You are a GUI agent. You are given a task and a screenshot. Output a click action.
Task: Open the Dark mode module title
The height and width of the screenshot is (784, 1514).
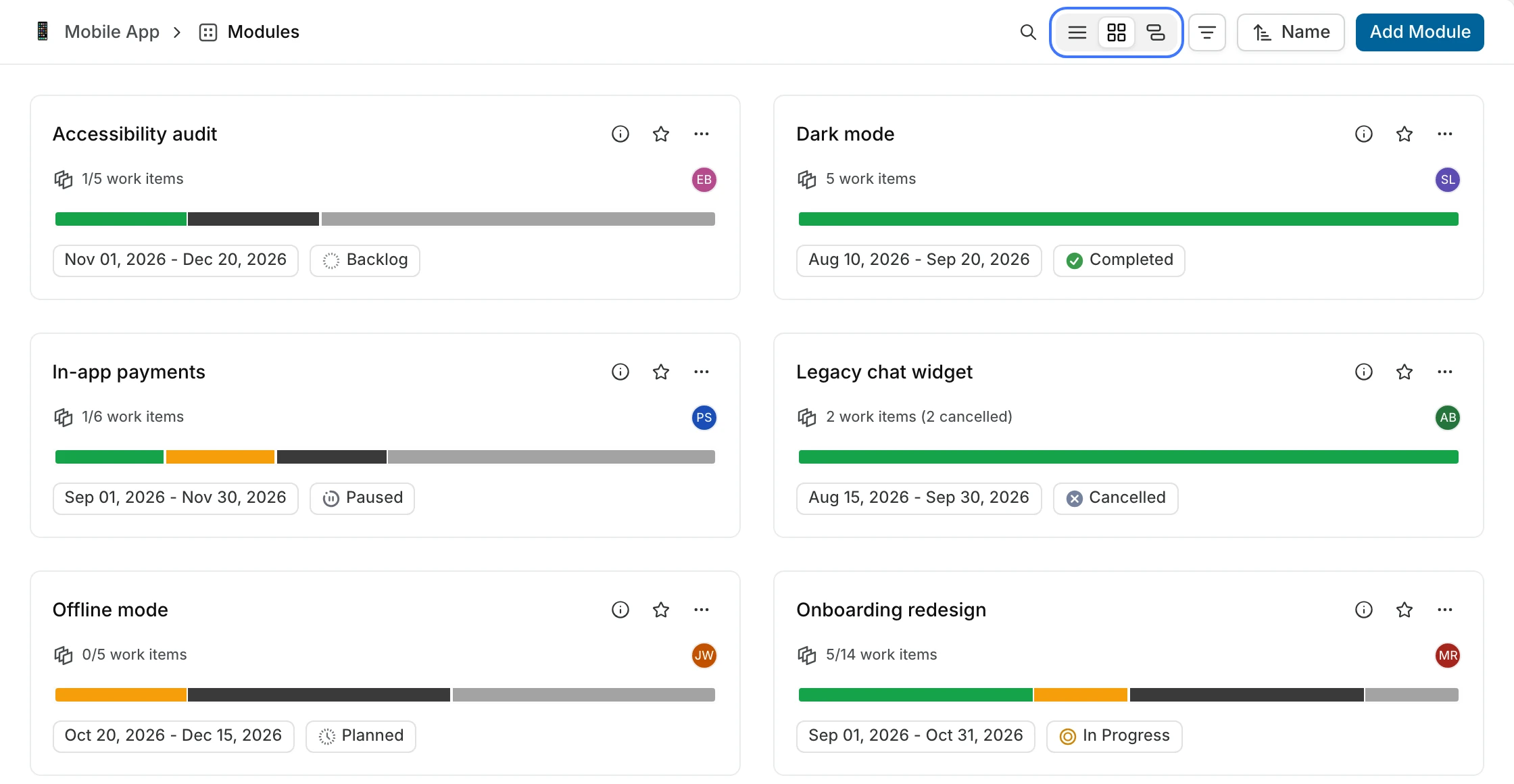845,134
